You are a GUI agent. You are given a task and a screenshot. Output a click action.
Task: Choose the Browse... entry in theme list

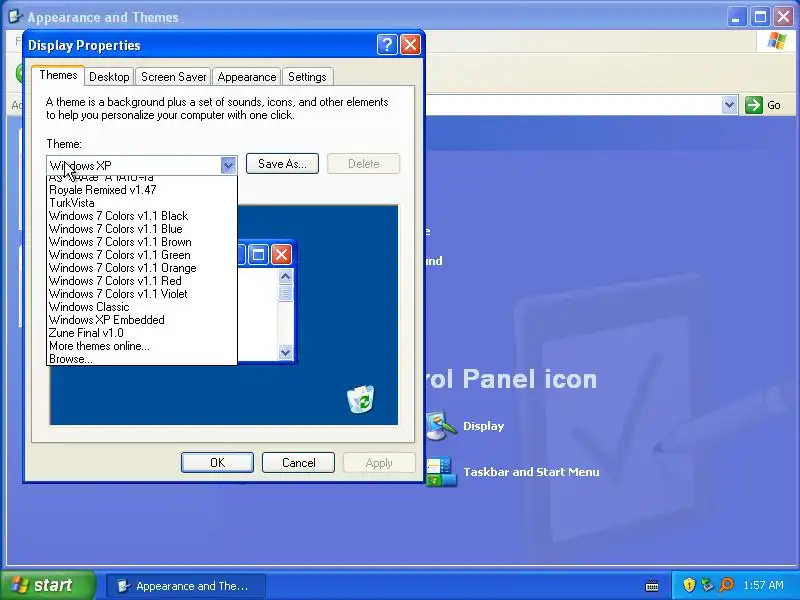142,359
